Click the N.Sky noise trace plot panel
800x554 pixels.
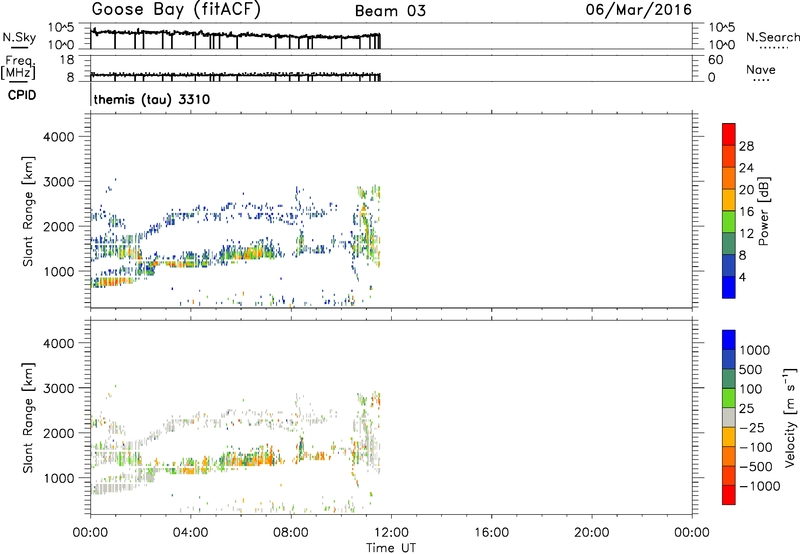[x=391, y=36]
